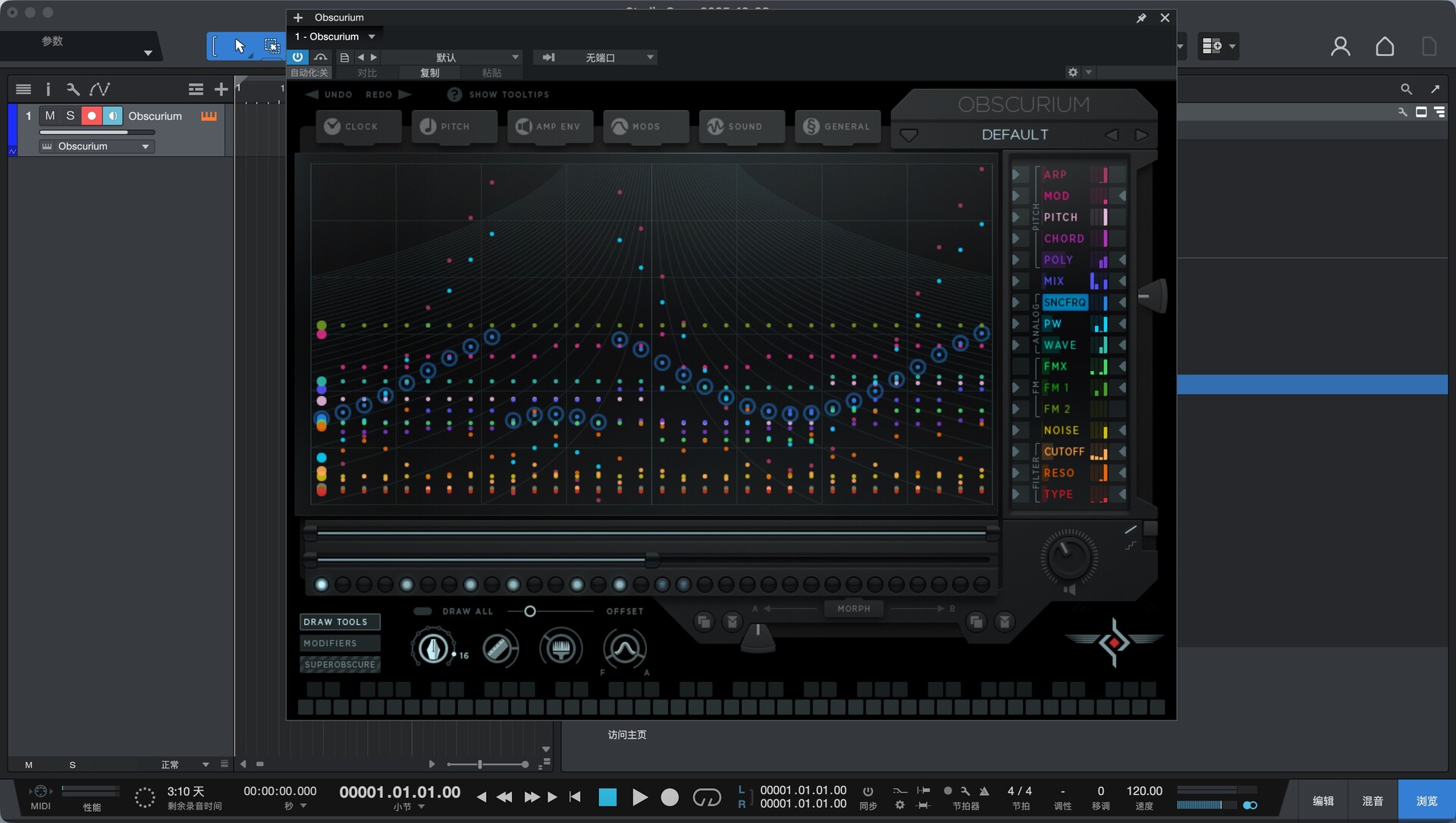
Task: Expand the ARP lane arrow
Action: pyautogui.click(x=1016, y=174)
